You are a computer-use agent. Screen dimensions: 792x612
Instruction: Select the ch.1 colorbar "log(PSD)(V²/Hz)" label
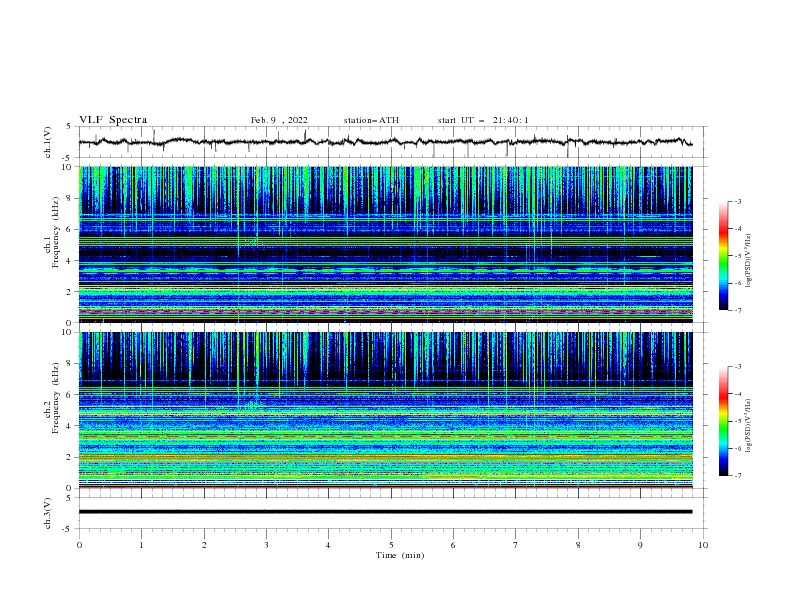(x=749, y=261)
